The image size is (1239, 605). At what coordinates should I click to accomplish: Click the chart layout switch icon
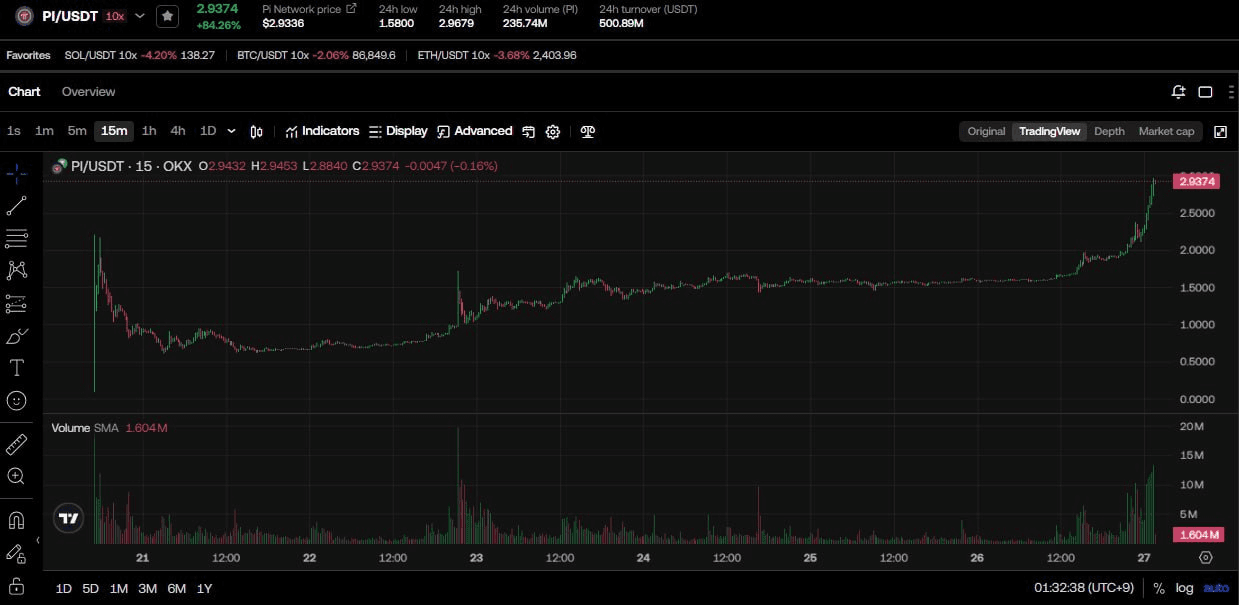[528, 131]
